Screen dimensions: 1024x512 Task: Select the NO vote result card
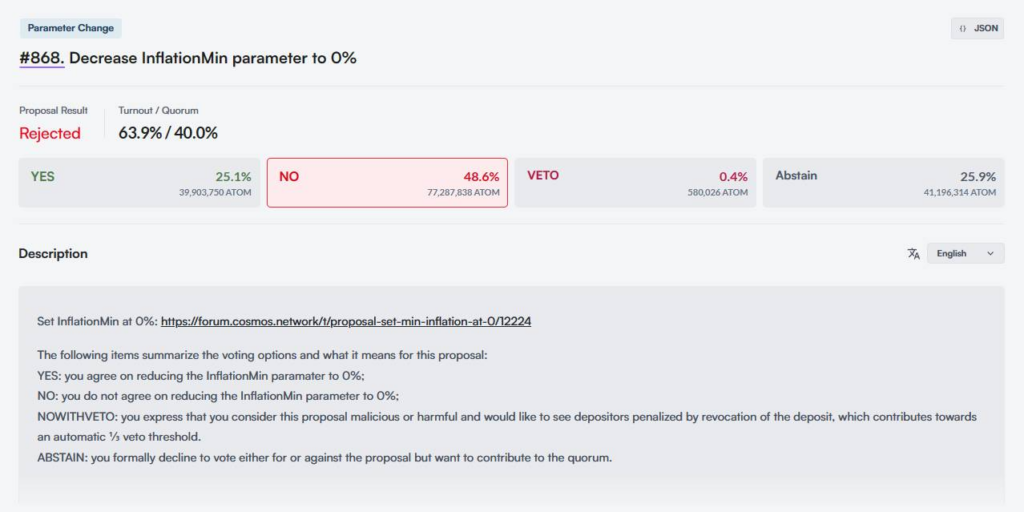tap(387, 183)
